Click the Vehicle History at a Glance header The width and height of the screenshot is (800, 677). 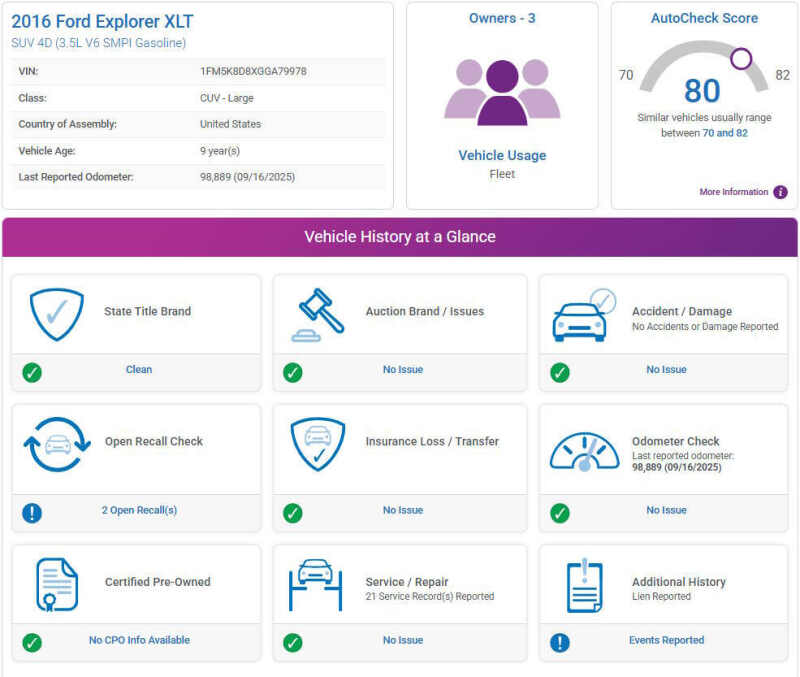(x=400, y=237)
